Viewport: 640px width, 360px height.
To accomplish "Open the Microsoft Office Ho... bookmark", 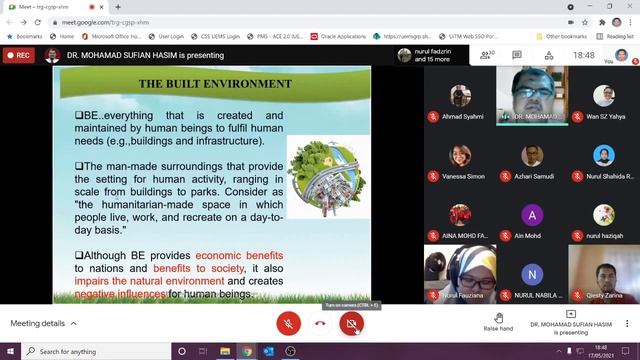I will click(111, 36).
